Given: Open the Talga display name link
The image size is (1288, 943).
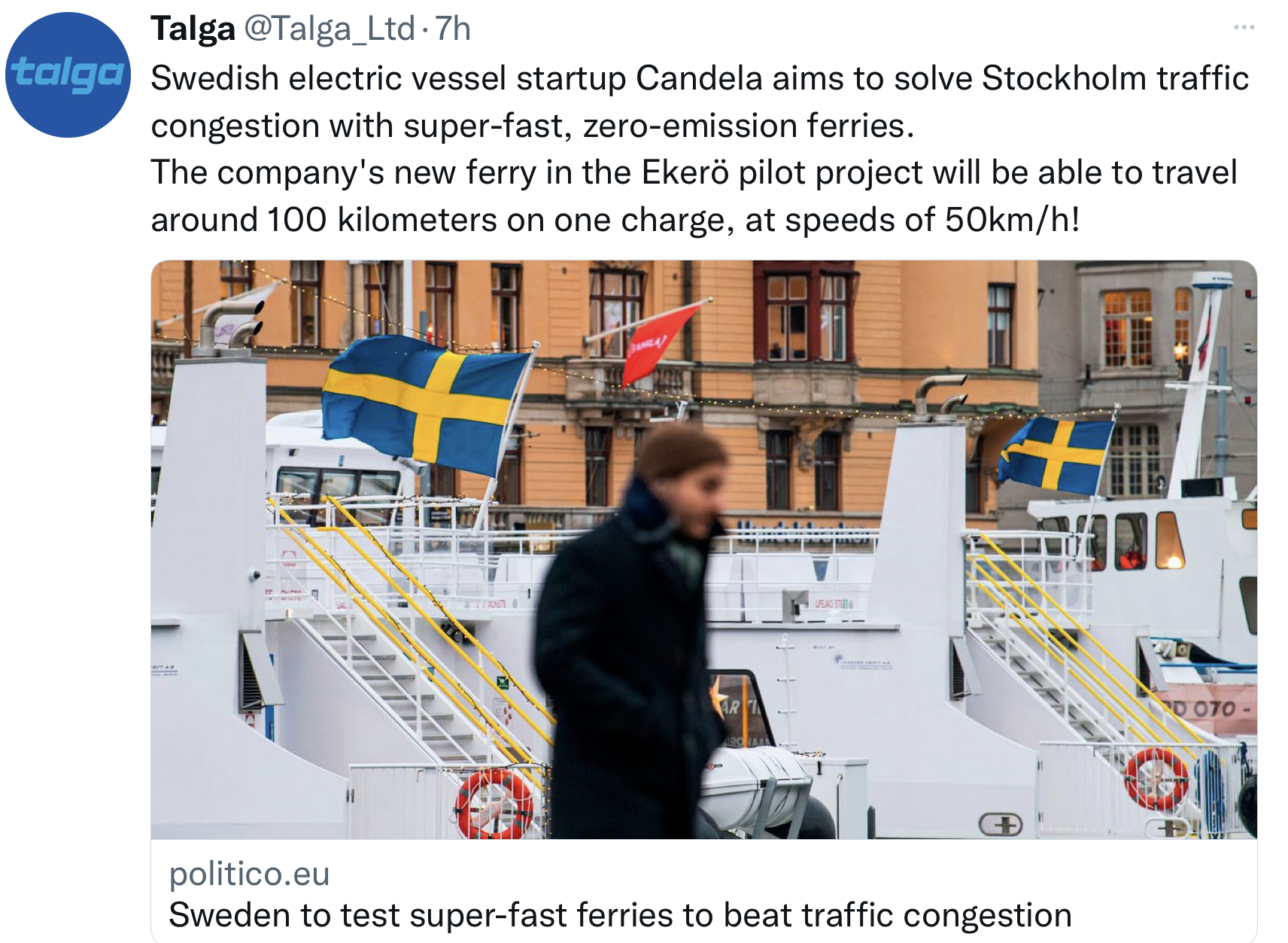Looking at the screenshot, I should coord(193,29).
